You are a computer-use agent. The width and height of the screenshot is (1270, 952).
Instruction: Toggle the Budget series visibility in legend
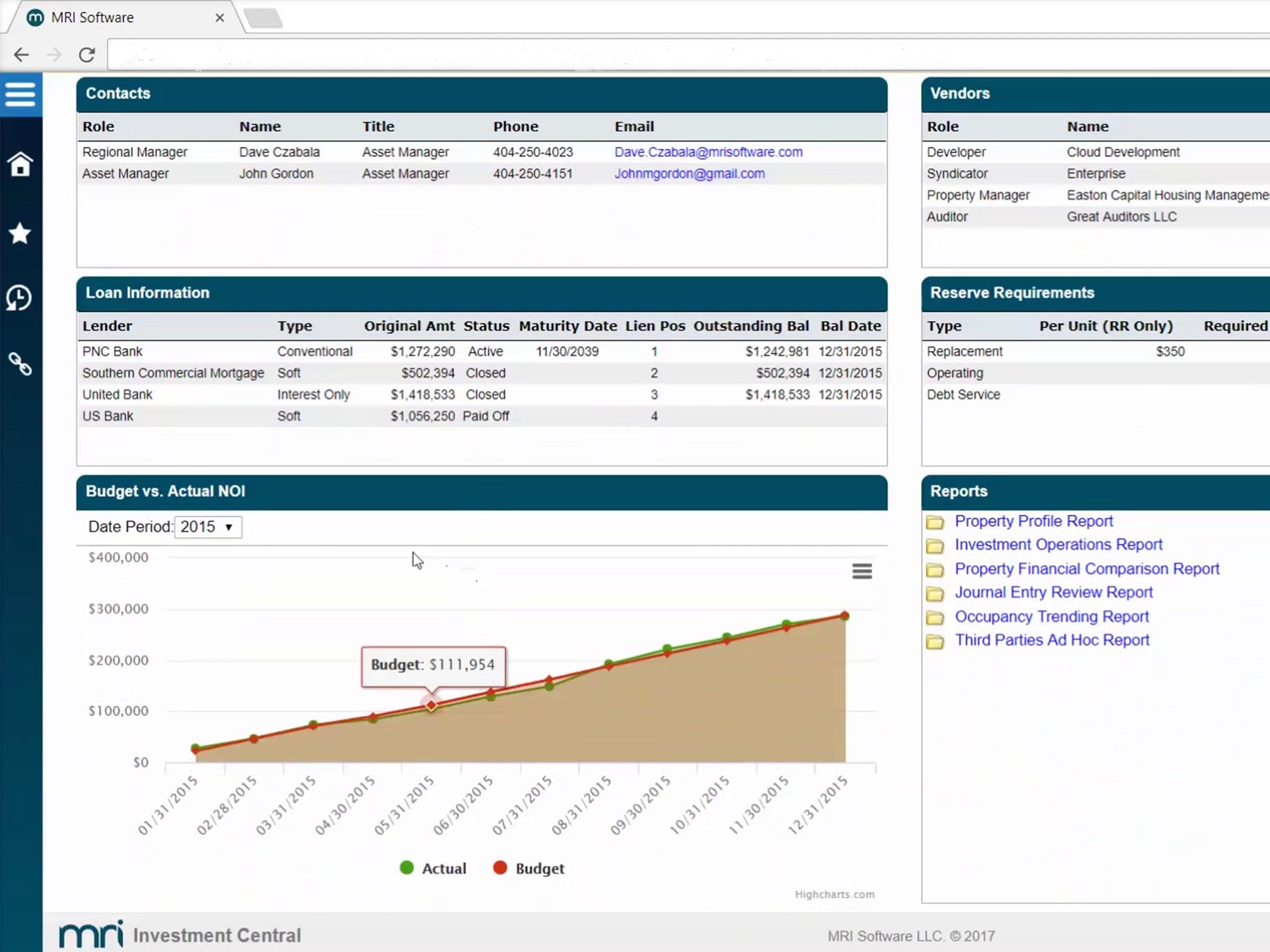click(530, 868)
